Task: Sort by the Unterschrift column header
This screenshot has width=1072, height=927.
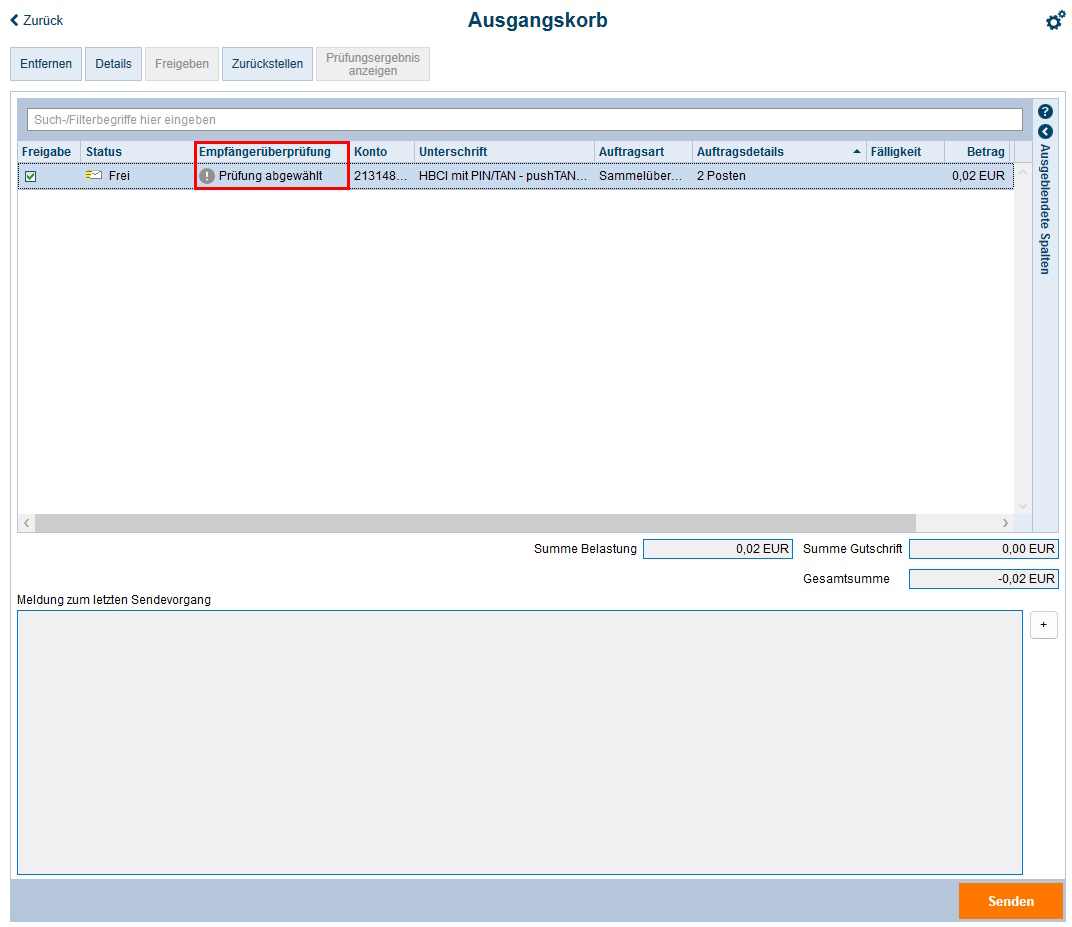Action: click(453, 152)
